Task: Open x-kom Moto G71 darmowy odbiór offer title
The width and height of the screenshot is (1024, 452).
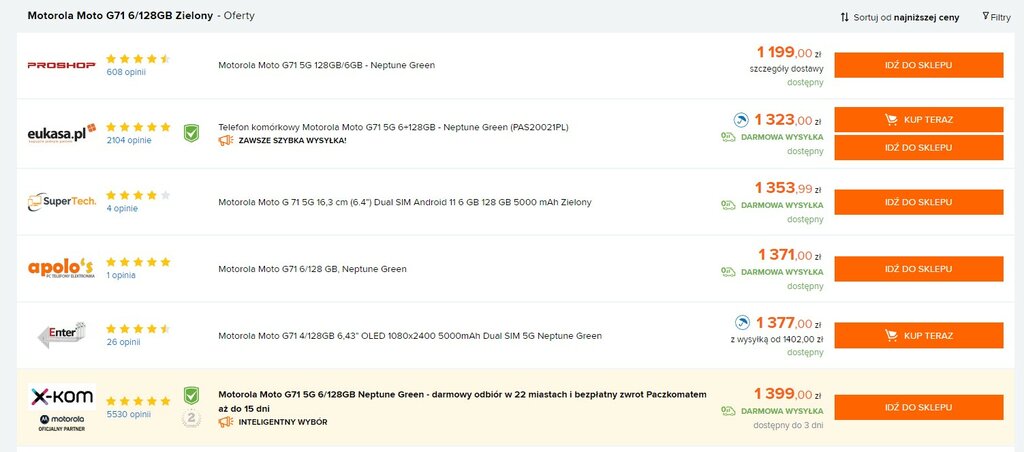Action: point(462,402)
